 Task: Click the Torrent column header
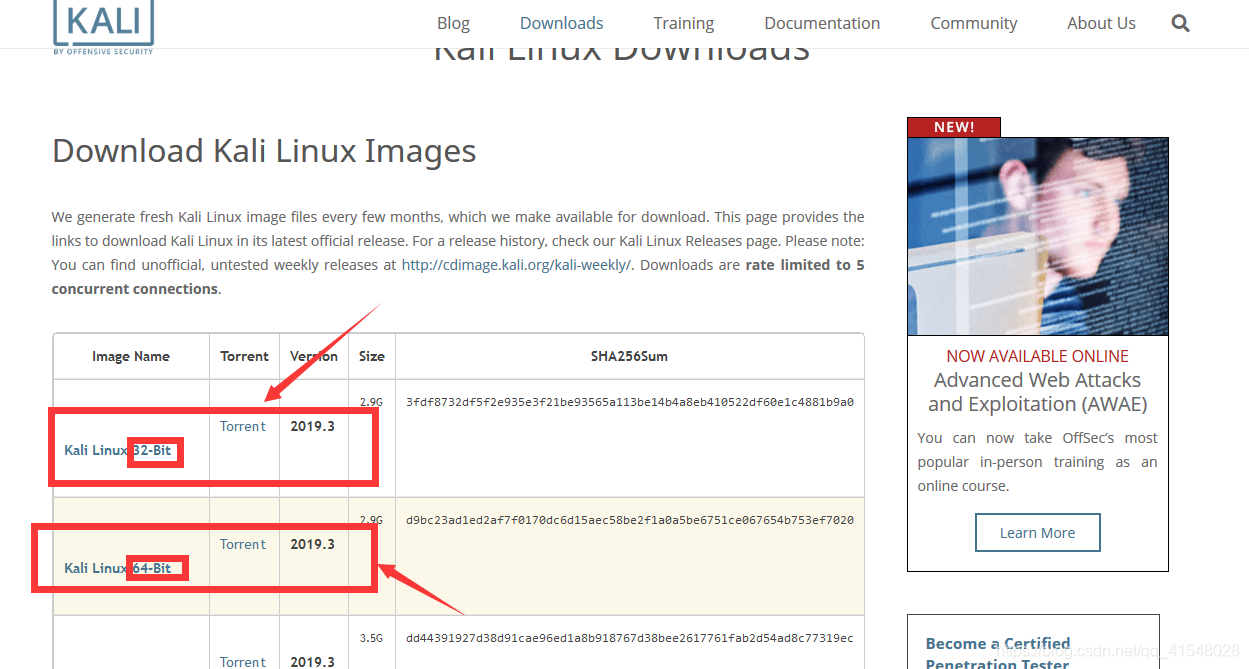pos(245,356)
